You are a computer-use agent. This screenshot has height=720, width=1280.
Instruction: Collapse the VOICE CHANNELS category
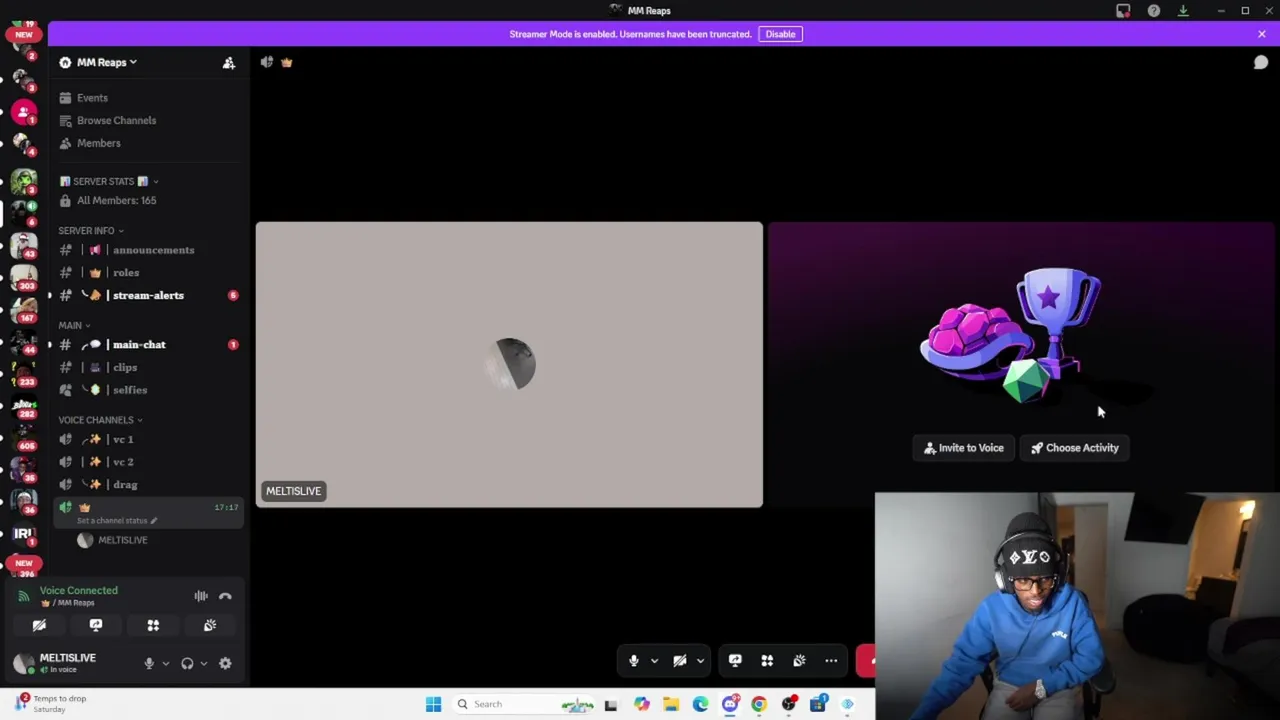(x=100, y=420)
